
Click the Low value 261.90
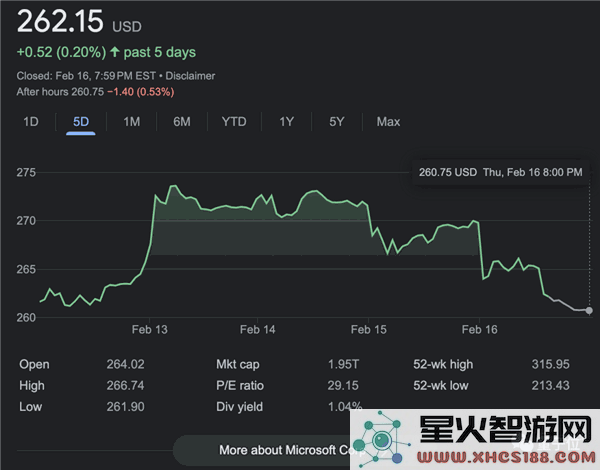126,406
